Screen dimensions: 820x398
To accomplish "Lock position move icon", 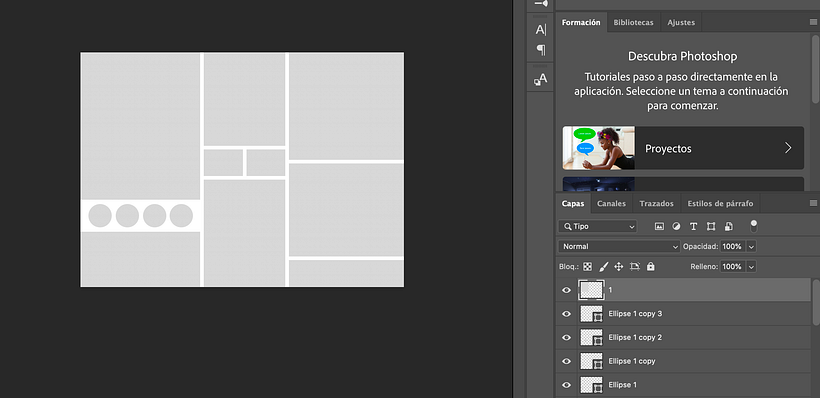I will point(619,267).
